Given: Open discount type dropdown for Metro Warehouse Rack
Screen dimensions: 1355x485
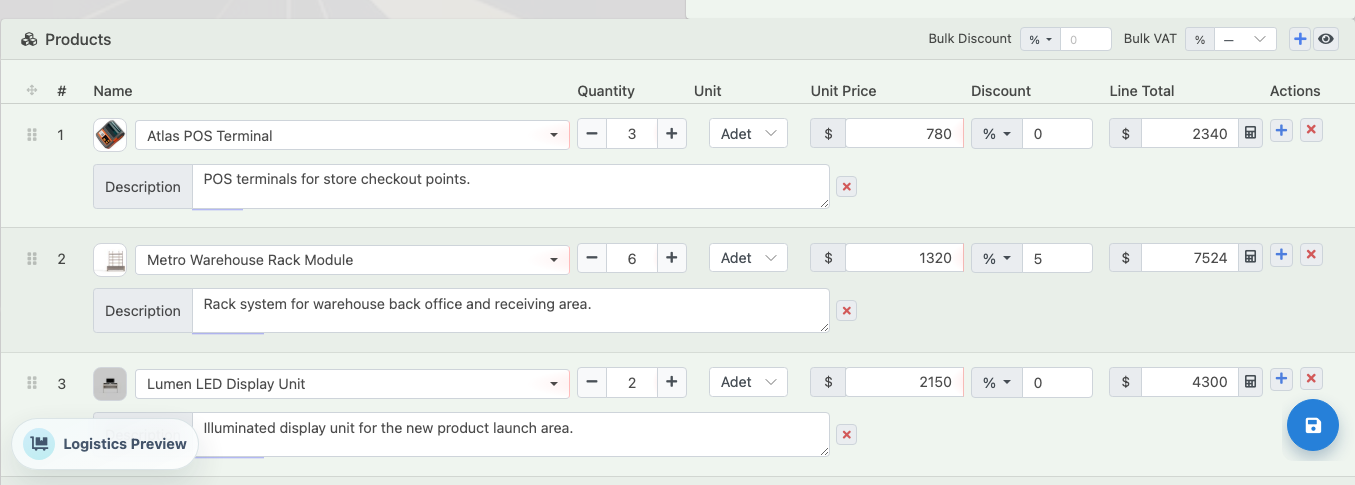Looking at the screenshot, I should click(996, 258).
